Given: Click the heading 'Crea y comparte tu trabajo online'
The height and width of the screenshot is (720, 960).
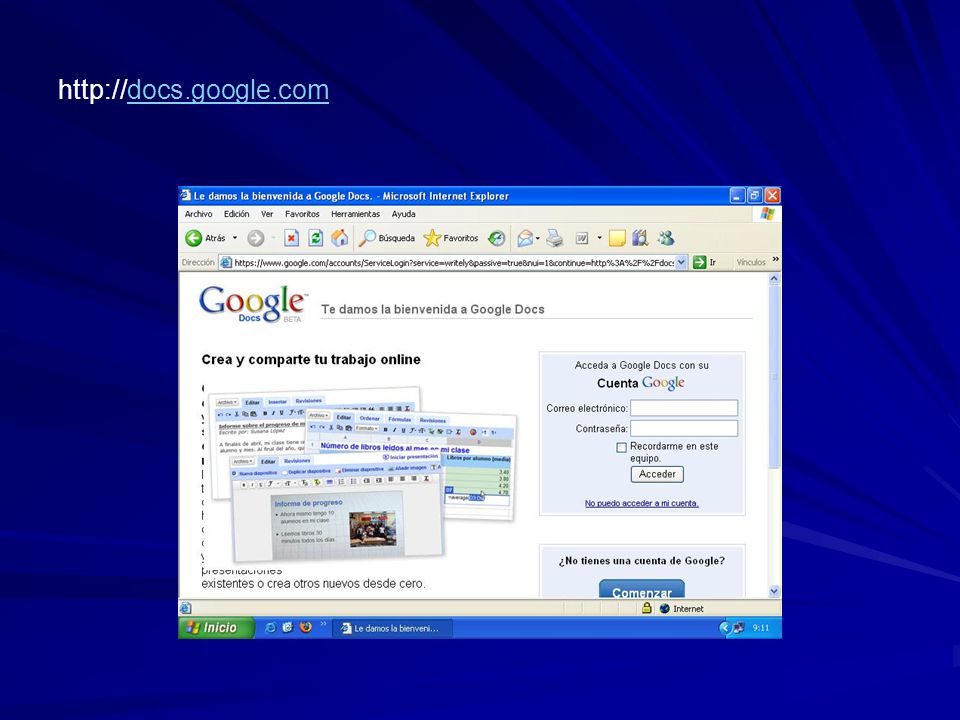Looking at the screenshot, I should click(x=311, y=359).
